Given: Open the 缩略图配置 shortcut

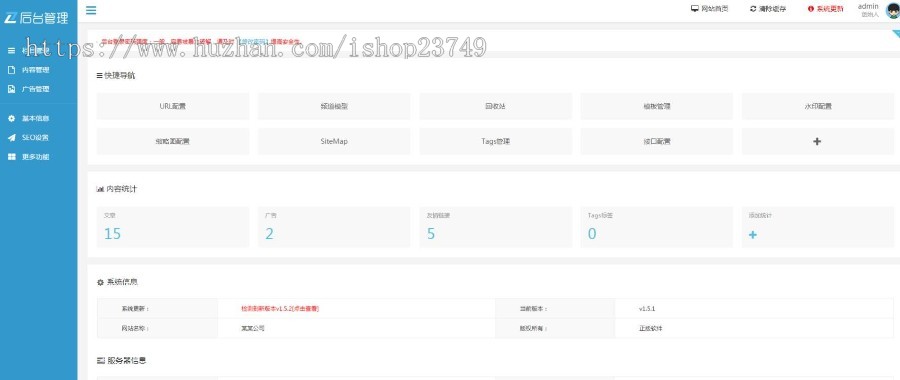Looking at the screenshot, I should [173, 141].
